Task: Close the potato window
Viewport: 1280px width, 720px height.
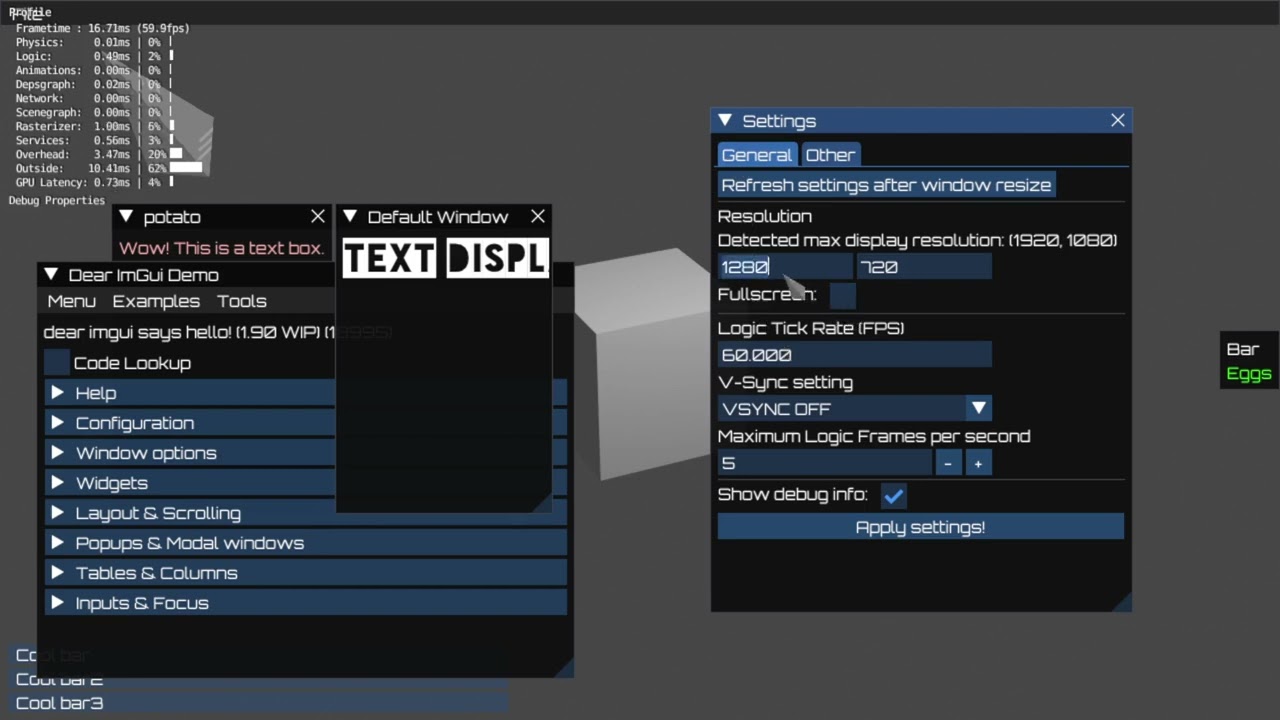Action: tap(318, 216)
